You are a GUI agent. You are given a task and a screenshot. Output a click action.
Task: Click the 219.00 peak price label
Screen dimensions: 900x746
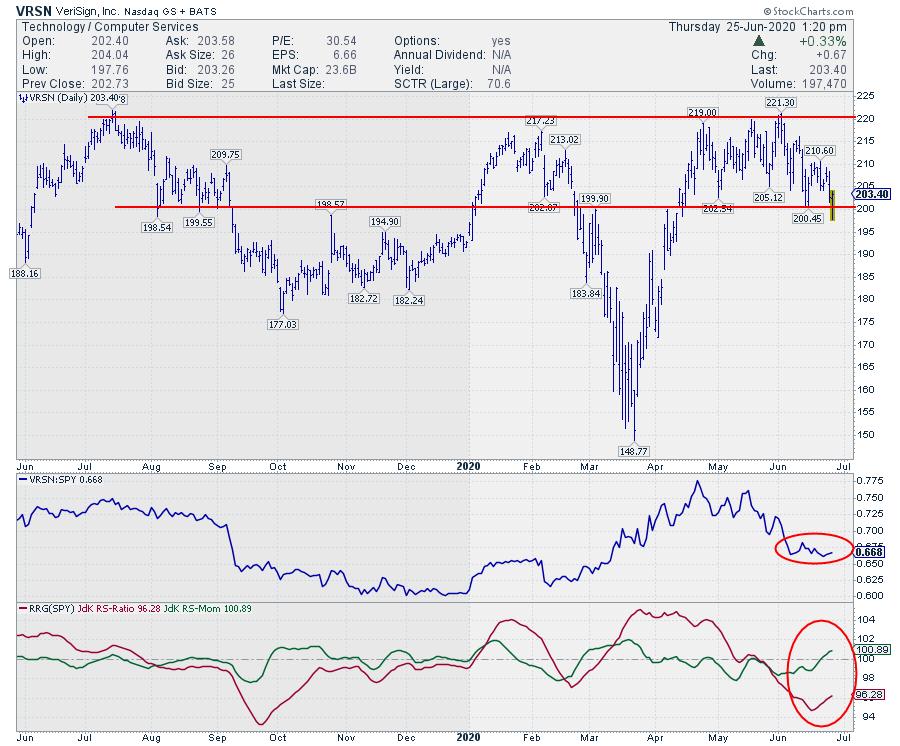703,112
